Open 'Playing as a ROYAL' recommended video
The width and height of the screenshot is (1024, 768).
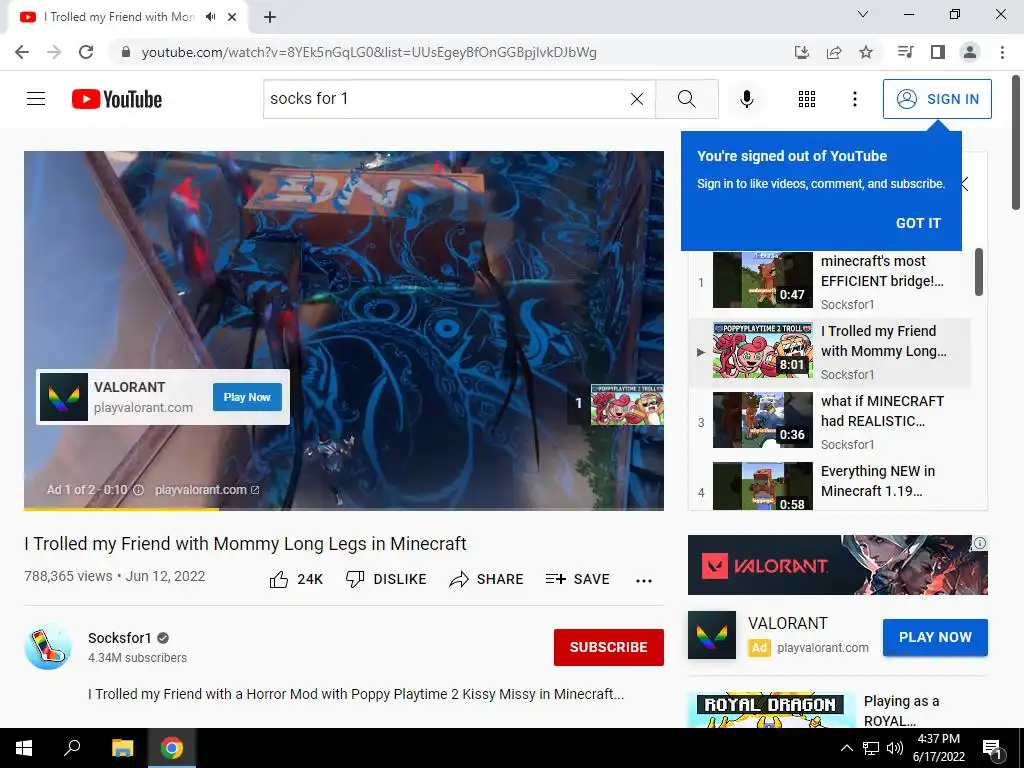click(x=901, y=711)
